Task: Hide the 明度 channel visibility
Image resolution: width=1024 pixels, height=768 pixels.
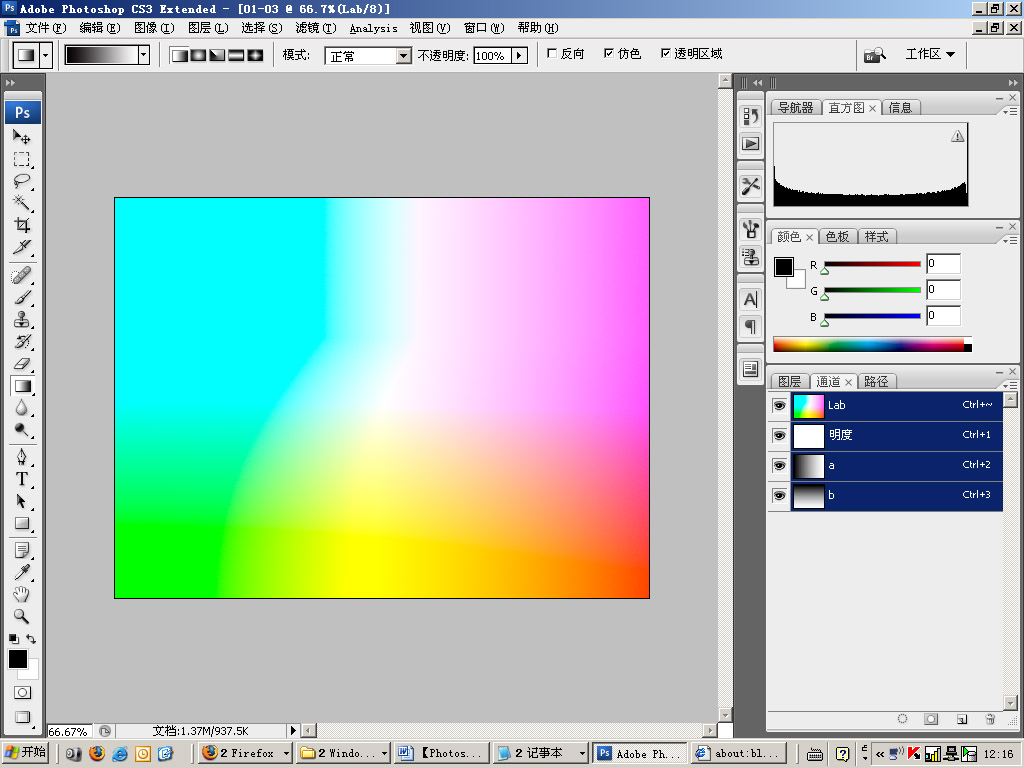Action: pyautogui.click(x=779, y=436)
